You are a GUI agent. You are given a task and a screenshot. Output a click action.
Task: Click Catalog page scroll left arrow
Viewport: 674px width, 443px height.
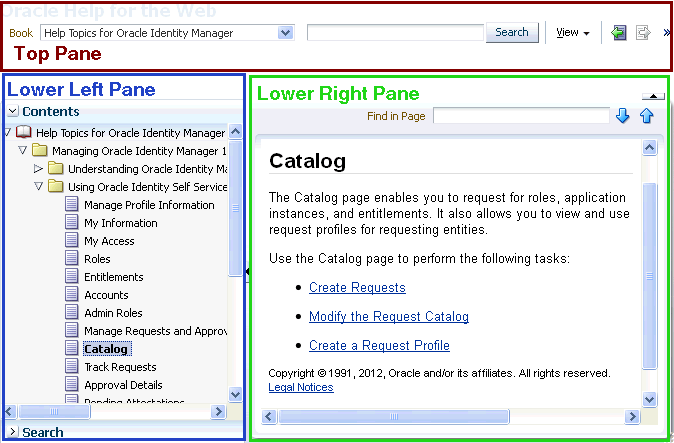[269, 416]
